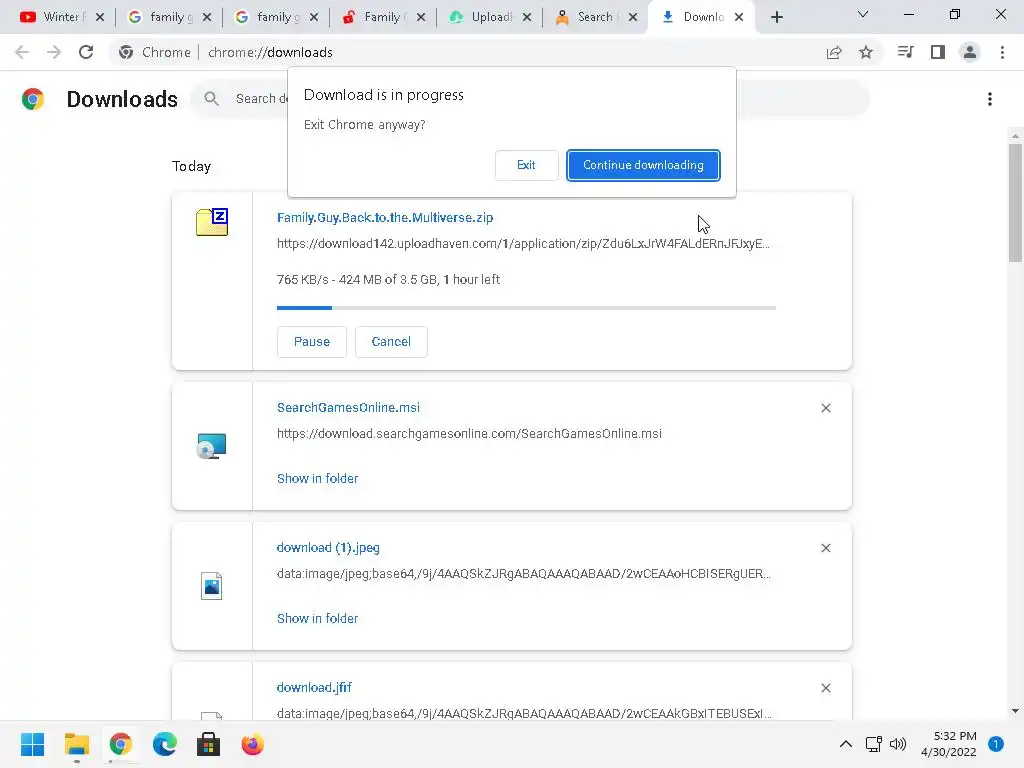Remove download (1).jpeg from the list
This screenshot has width=1024, height=768.
click(x=825, y=548)
